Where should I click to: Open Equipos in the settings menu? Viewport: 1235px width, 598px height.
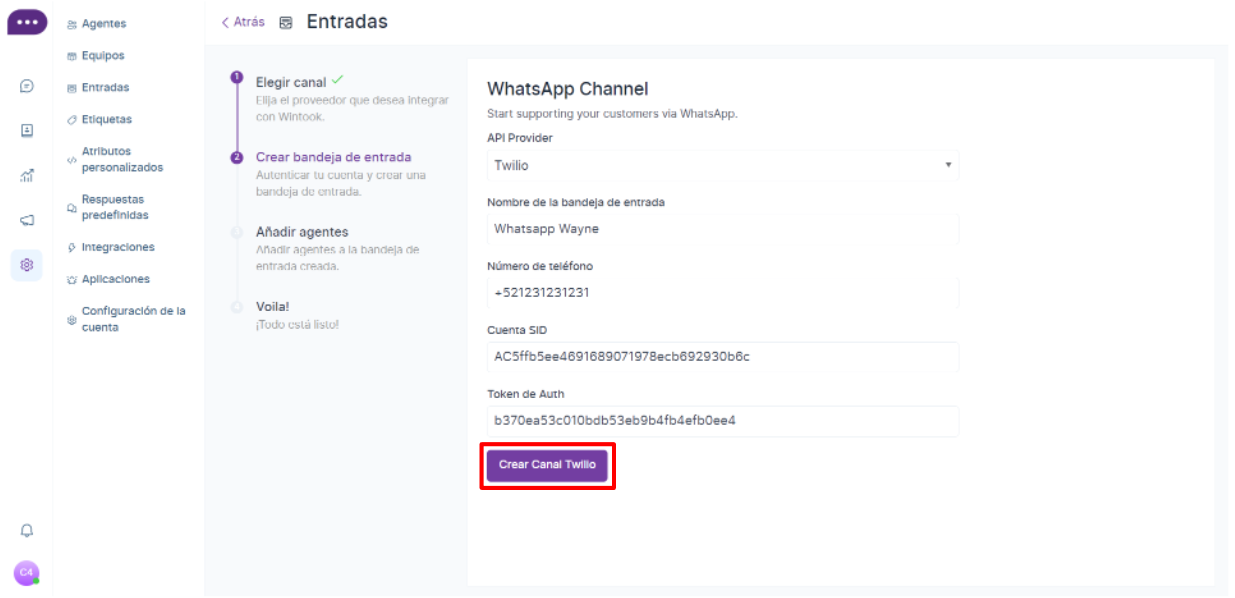pos(103,56)
